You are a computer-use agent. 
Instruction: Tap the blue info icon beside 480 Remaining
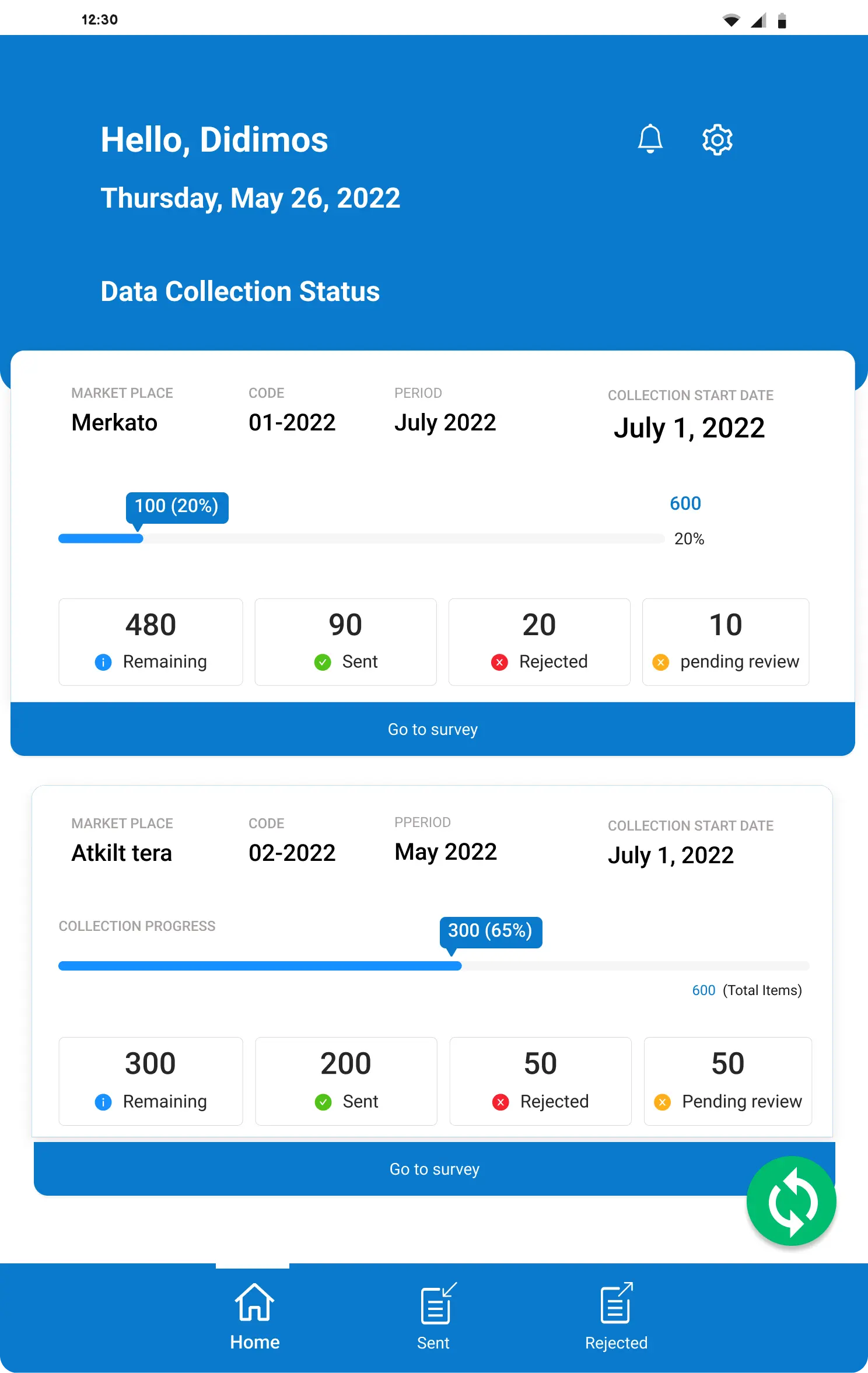pos(103,662)
